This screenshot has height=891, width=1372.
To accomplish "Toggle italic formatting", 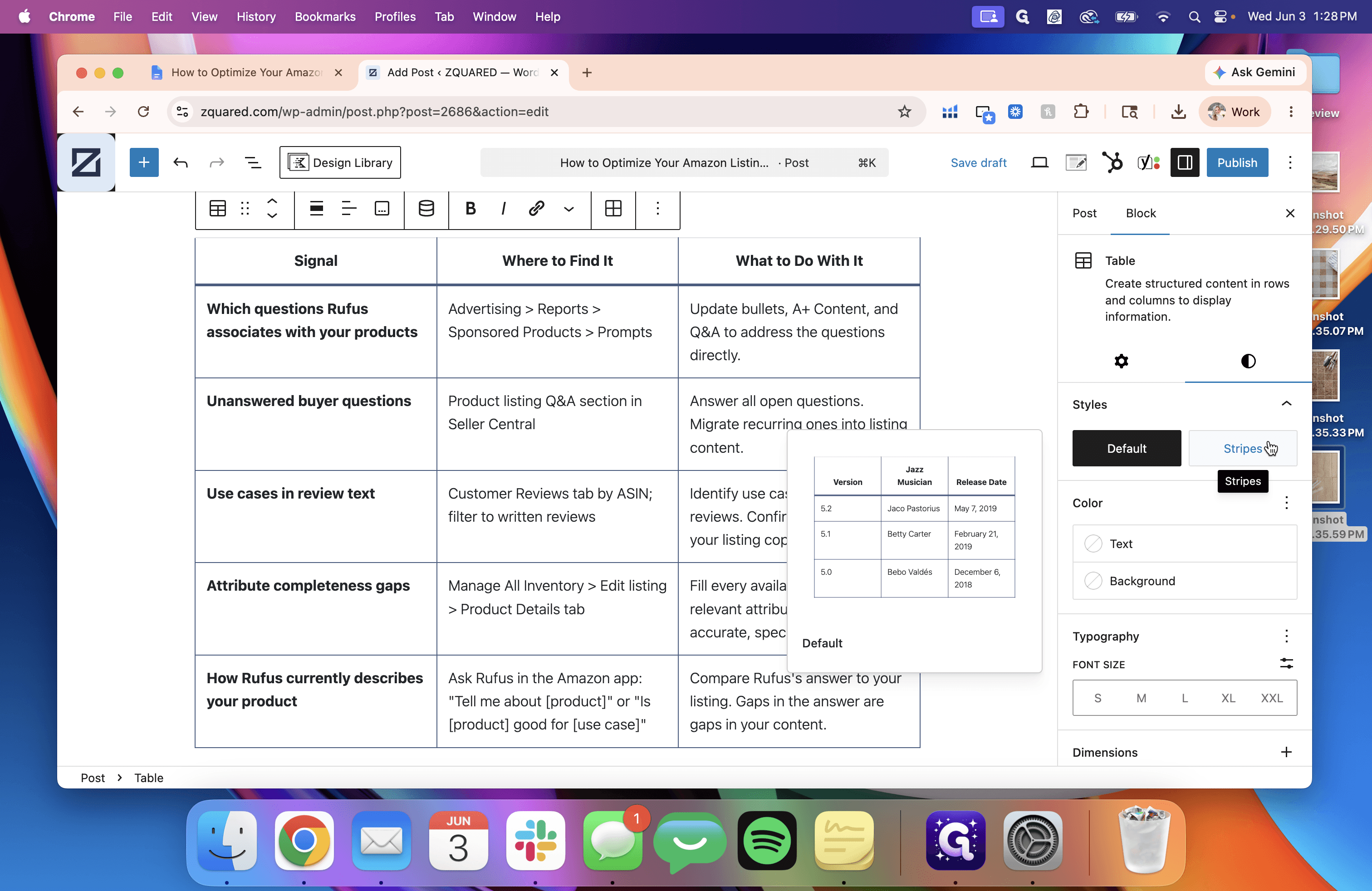I will click(503, 208).
